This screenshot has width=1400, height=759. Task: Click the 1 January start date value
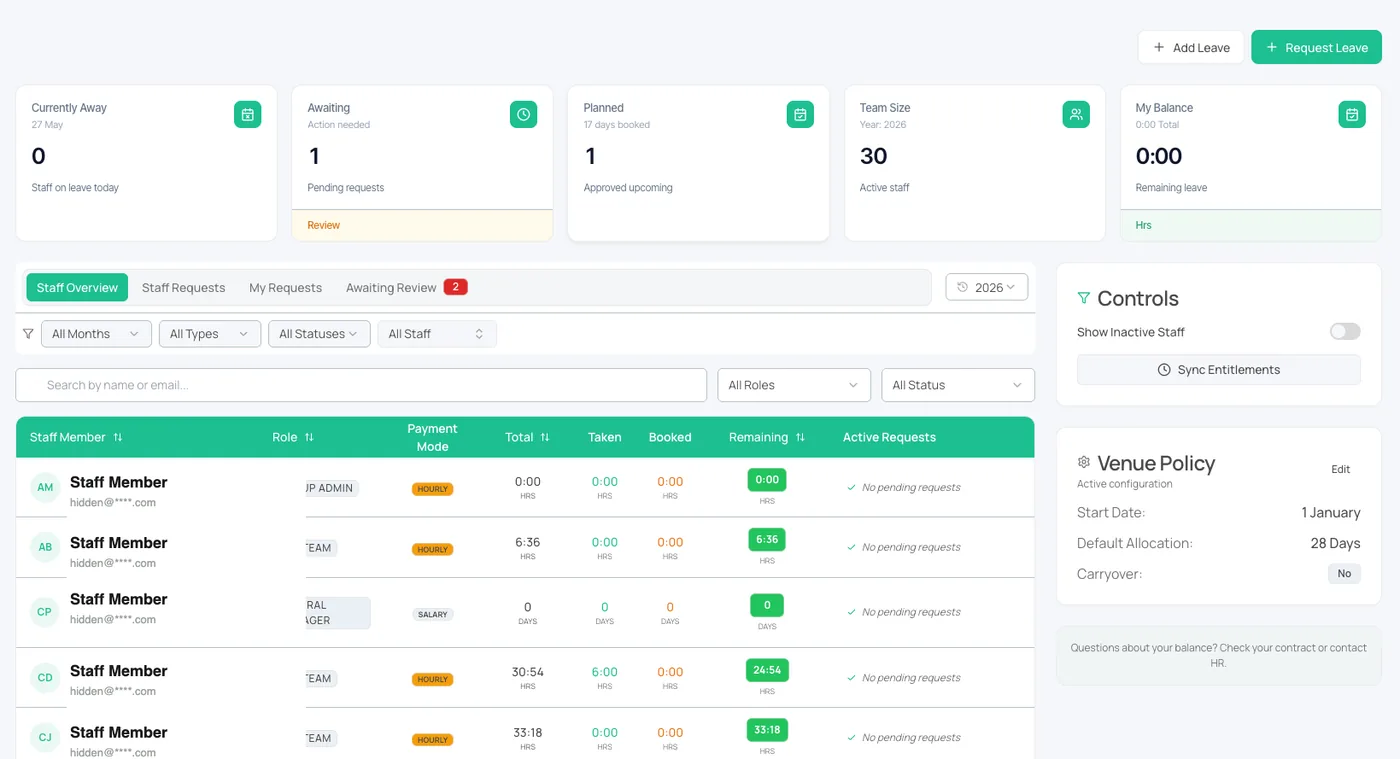[1330, 512]
